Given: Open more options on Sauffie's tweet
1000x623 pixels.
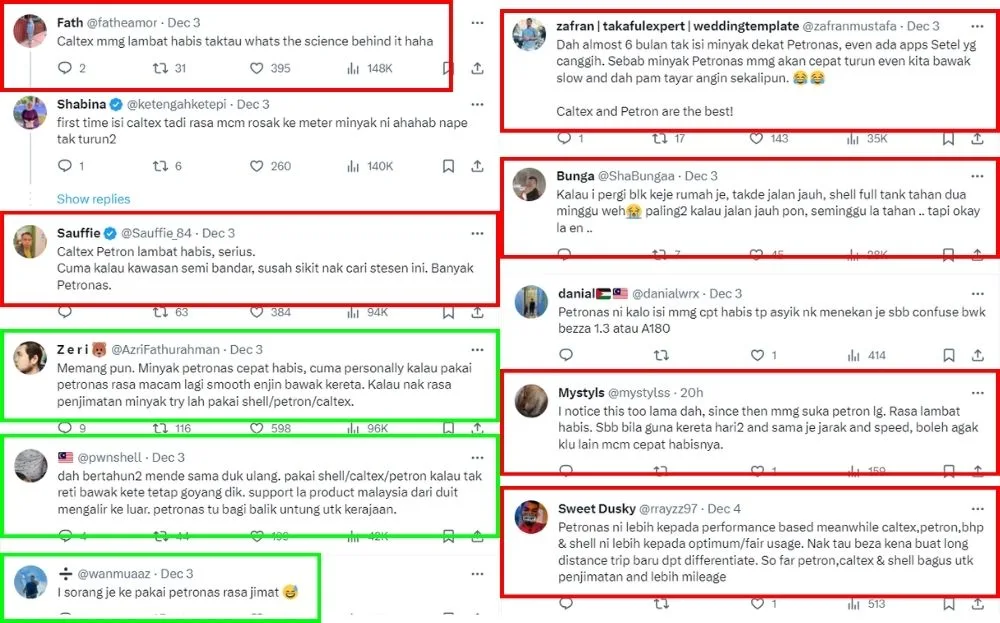Looking at the screenshot, I should click(x=477, y=233).
